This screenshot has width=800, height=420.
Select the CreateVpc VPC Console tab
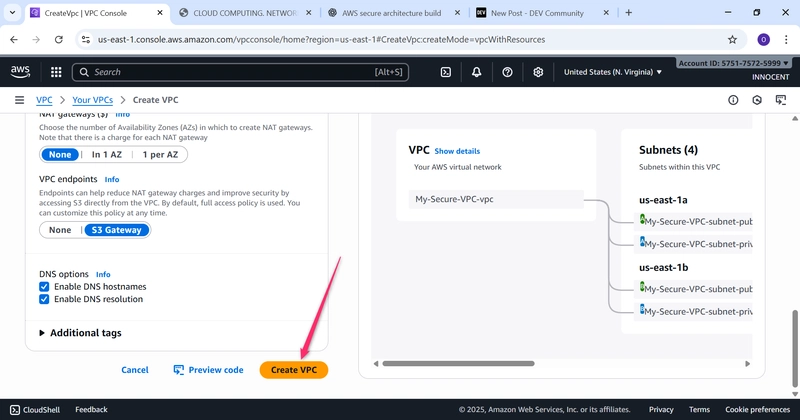(86, 13)
